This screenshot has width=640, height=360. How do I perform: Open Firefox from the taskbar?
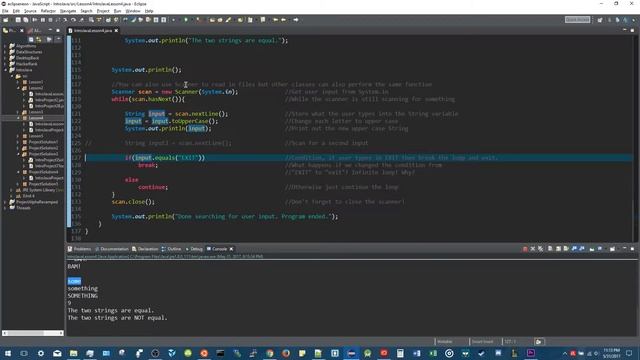(x=286, y=353)
